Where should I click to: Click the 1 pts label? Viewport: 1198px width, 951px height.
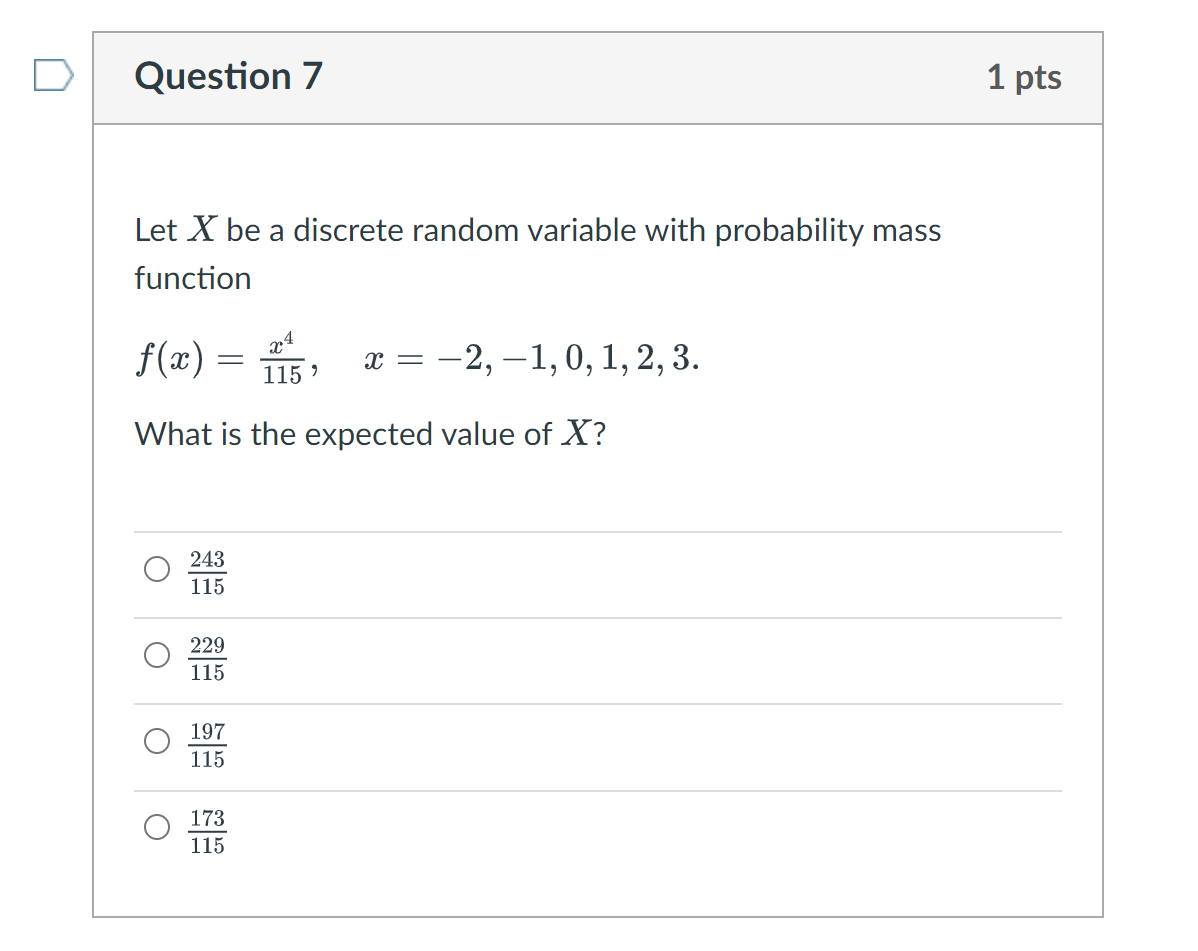point(1022,77)
